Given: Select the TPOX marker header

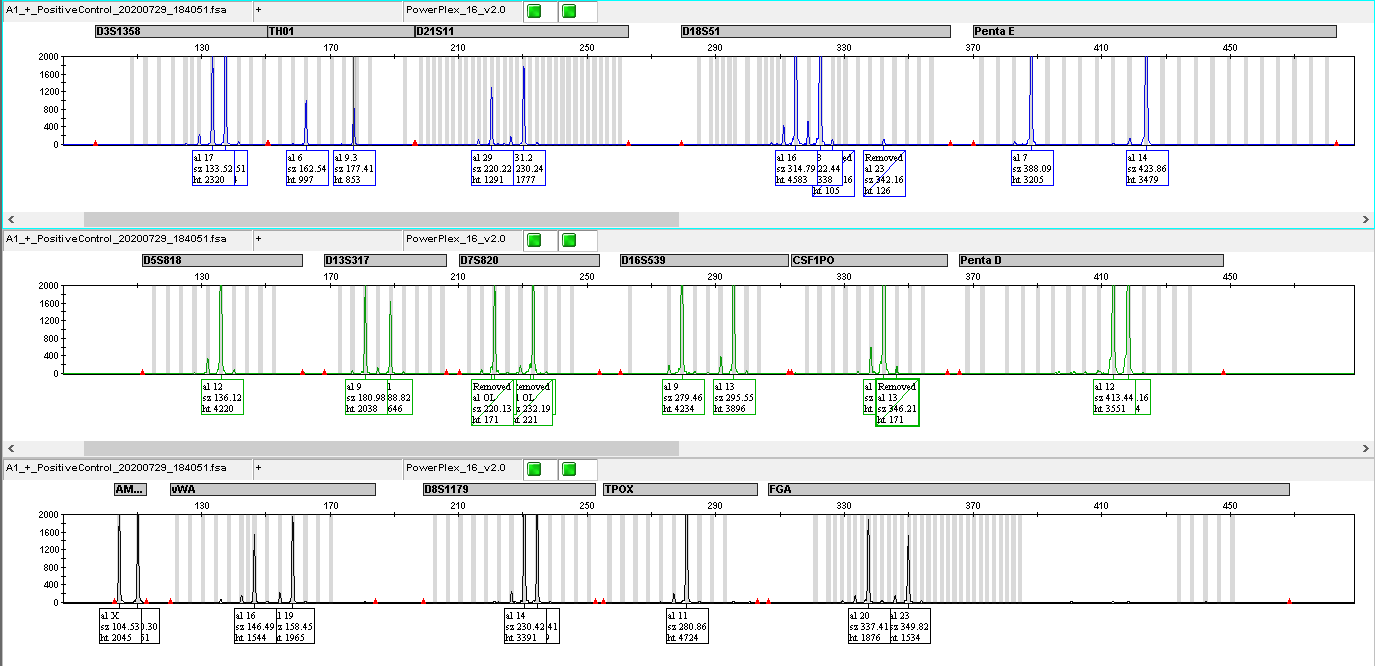Looking at the screenshot, I should (x=679, y=490).
